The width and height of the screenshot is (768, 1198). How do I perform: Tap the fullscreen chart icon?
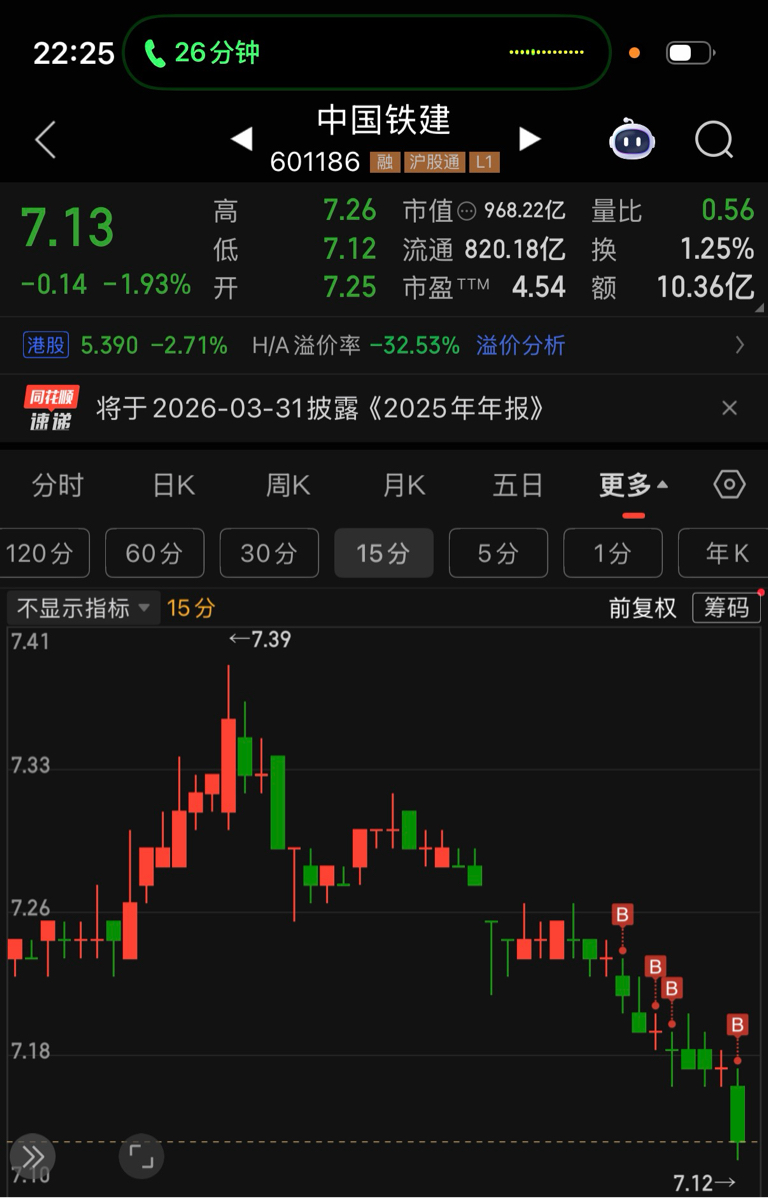click(x=141, y=1156)
